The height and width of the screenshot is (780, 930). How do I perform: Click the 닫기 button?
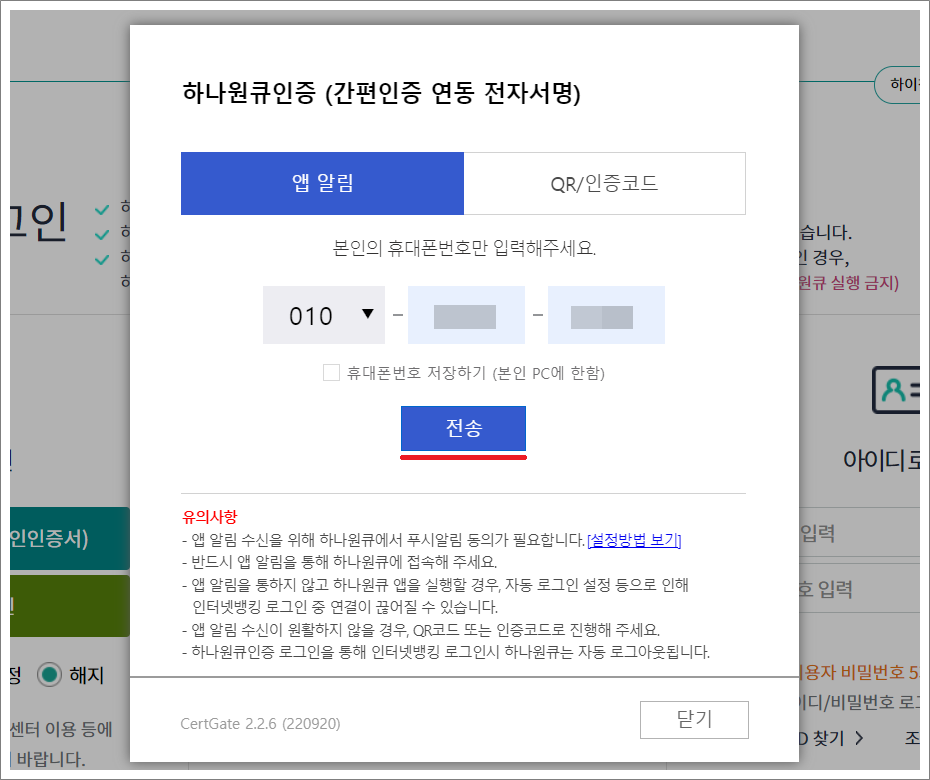(694, 719)
